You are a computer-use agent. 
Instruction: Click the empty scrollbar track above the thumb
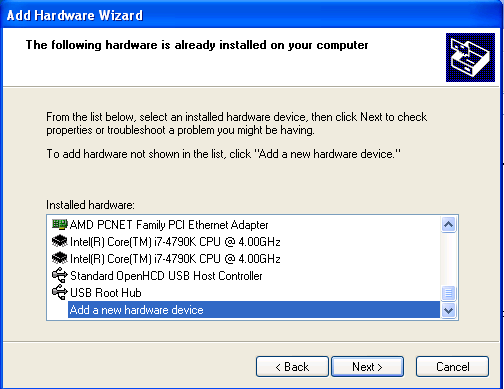pos(448,259)
